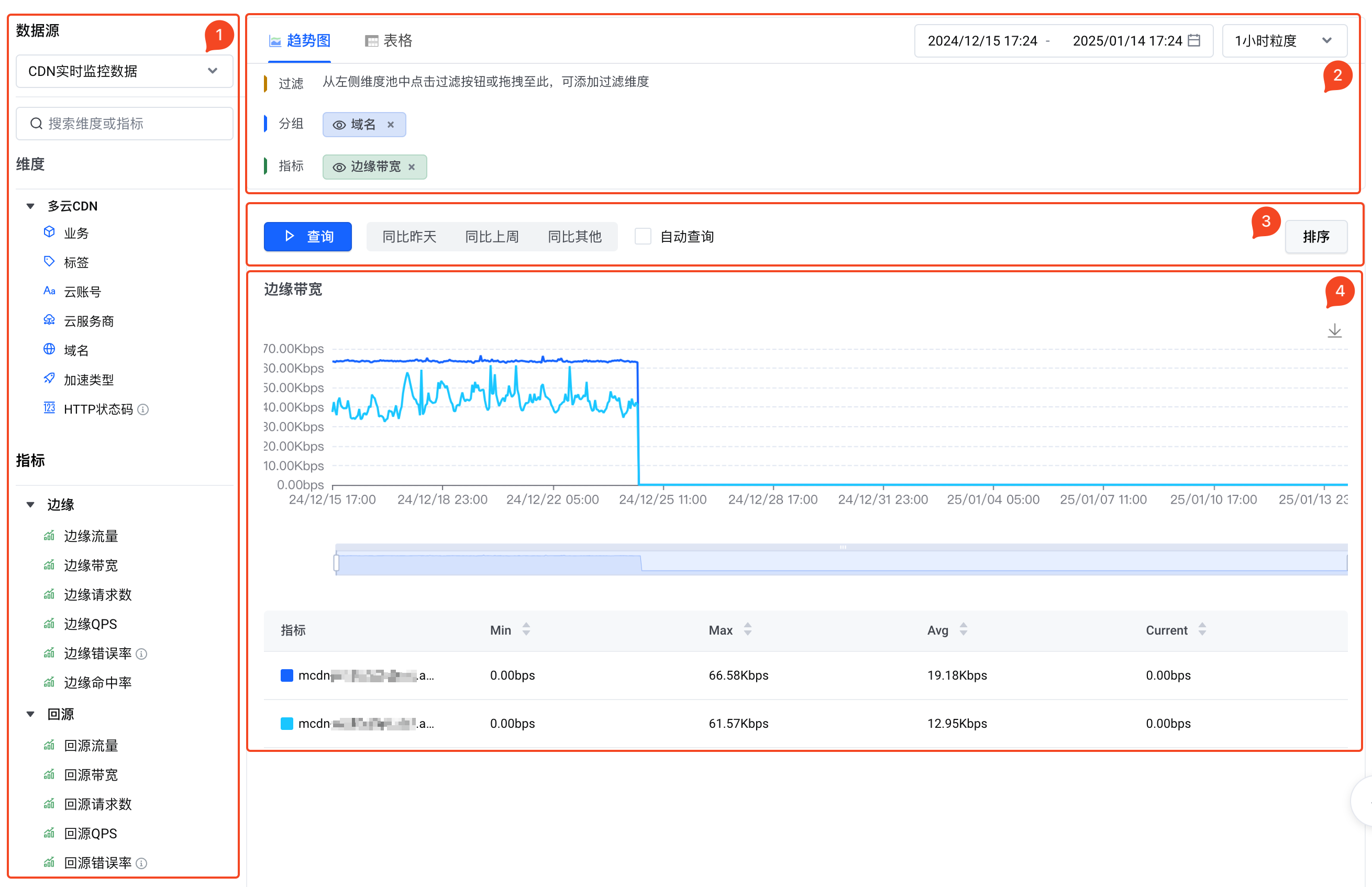
Task: Remove the 边缘带宽 metric tag
Action: (412, 167)
